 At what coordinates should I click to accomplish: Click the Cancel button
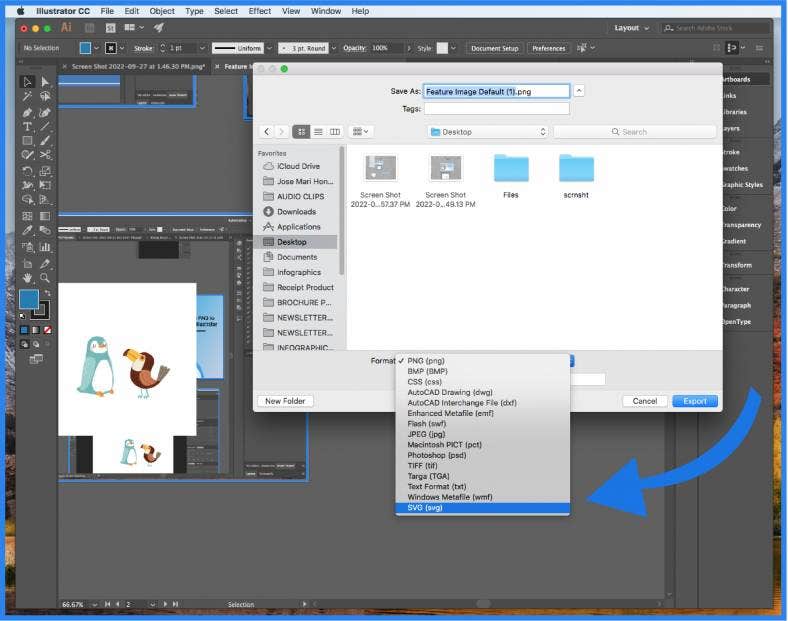tap(645, 401)
